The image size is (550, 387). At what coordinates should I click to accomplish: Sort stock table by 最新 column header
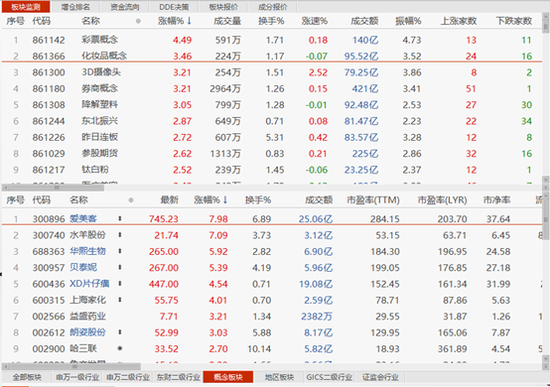click(x=169, y=200)
